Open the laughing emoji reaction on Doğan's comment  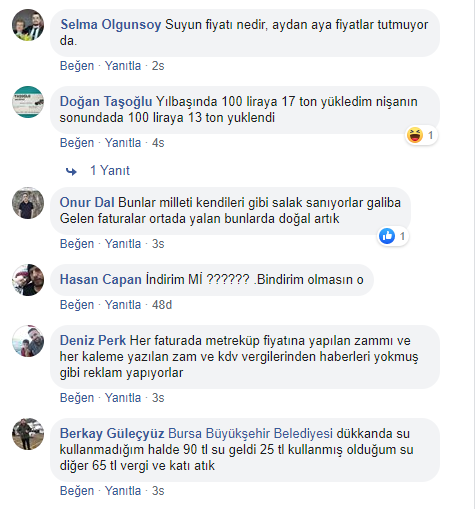(x=415, y=135)
